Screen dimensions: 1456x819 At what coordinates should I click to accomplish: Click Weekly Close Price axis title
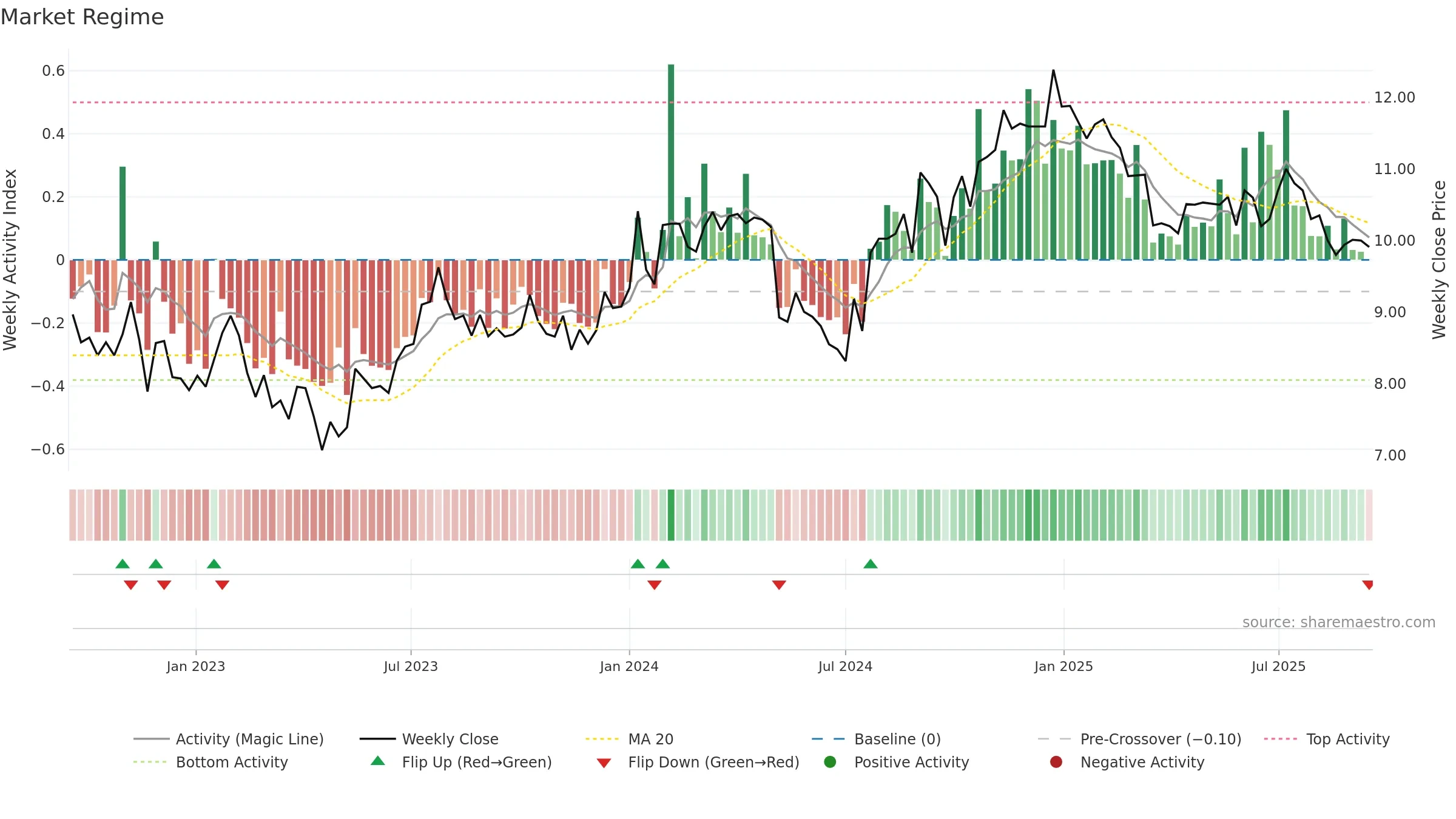point(1439,260)
